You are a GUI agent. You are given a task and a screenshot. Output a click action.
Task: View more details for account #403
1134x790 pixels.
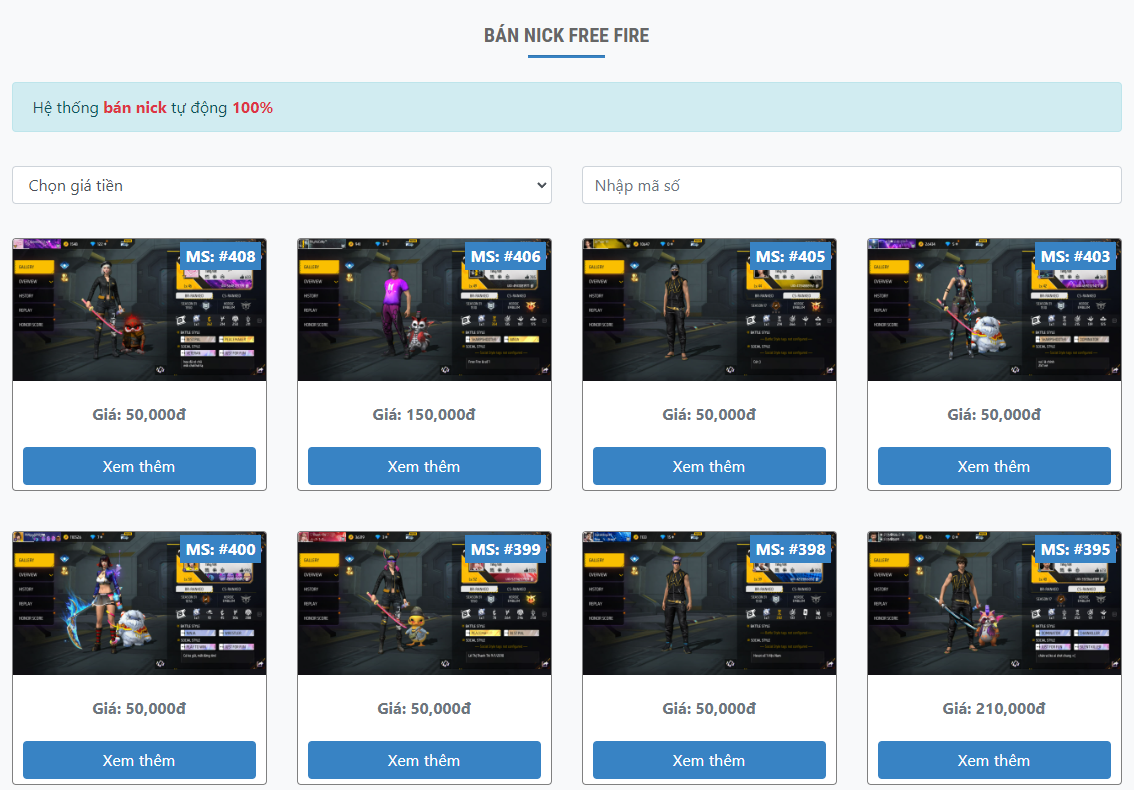click(x=994, y=466)
